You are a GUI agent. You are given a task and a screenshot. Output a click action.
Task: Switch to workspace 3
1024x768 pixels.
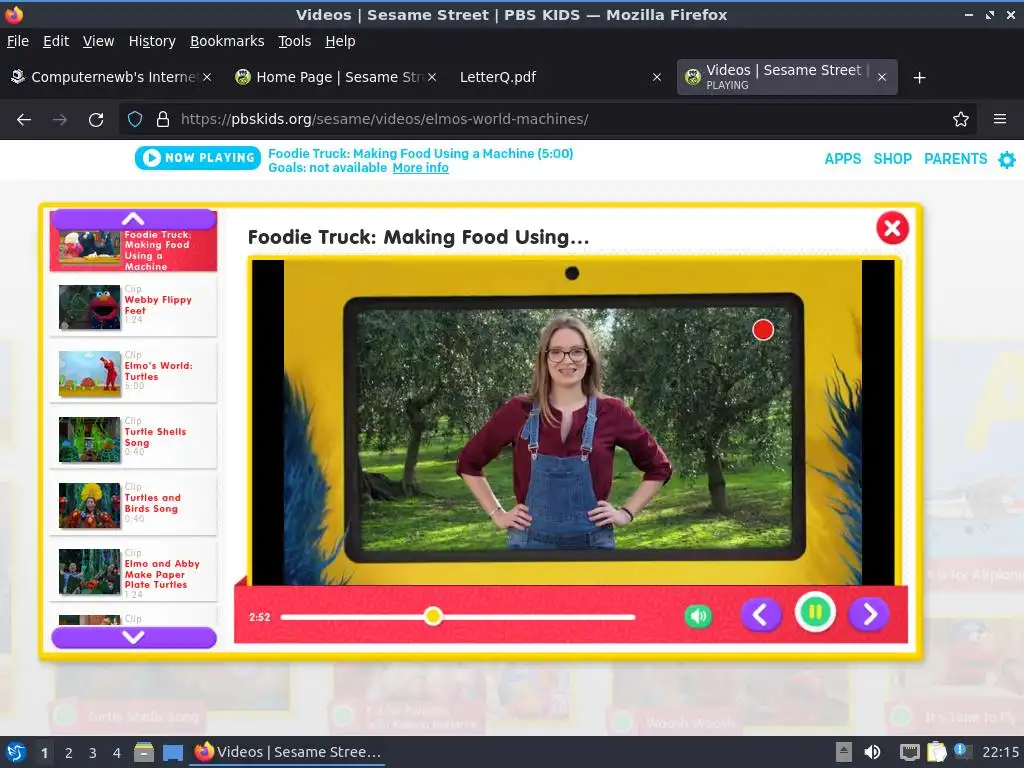point(93,753)
